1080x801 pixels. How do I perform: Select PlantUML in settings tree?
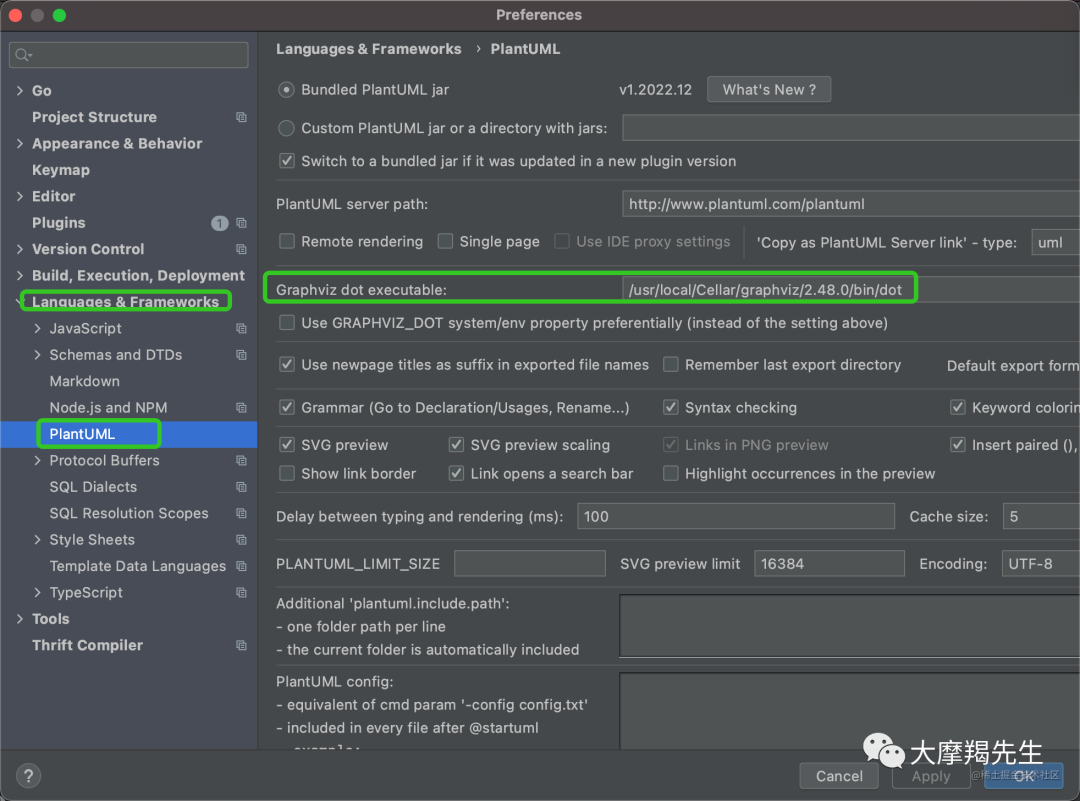click(129, 434)
